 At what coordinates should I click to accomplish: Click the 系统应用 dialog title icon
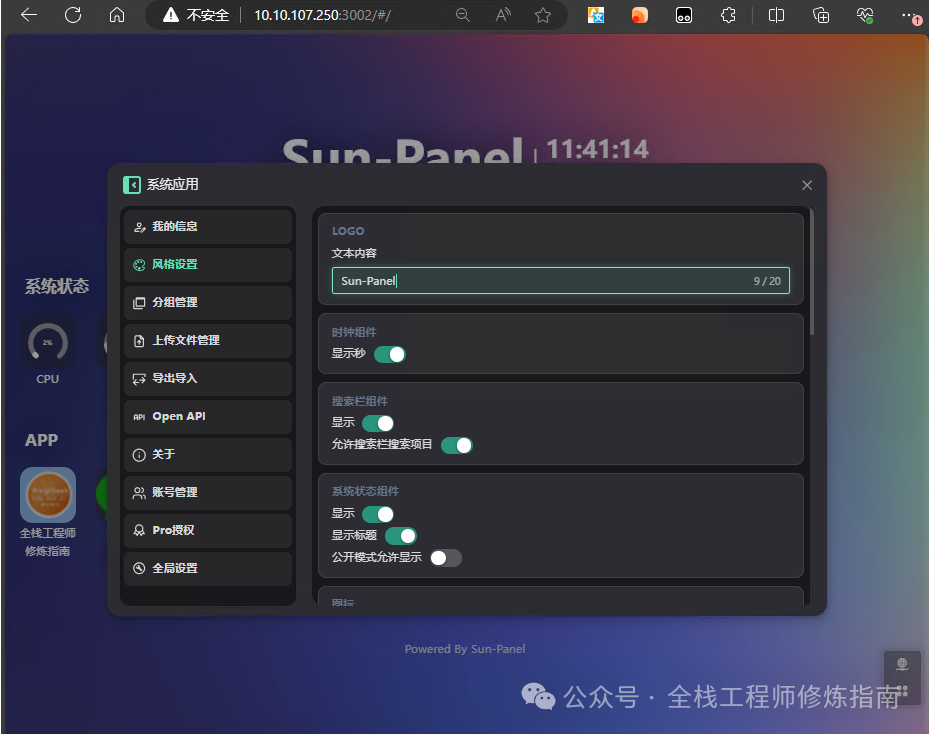(x=131, y=185)
